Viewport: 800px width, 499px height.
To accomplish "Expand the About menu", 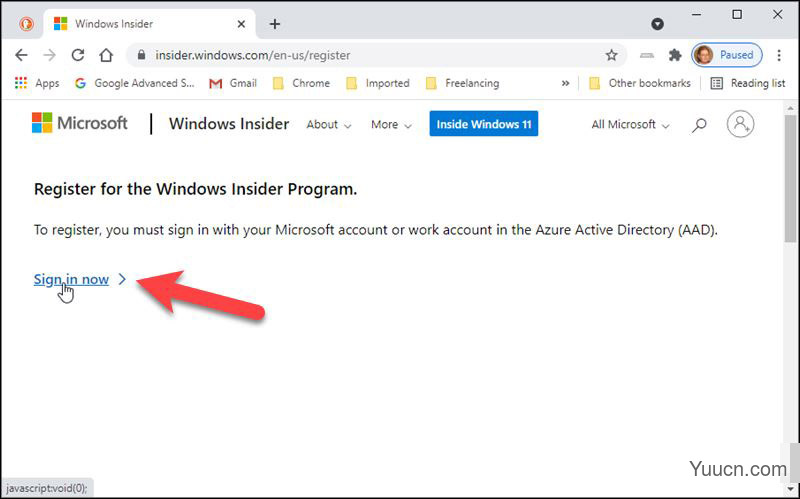I will (329, 124).
